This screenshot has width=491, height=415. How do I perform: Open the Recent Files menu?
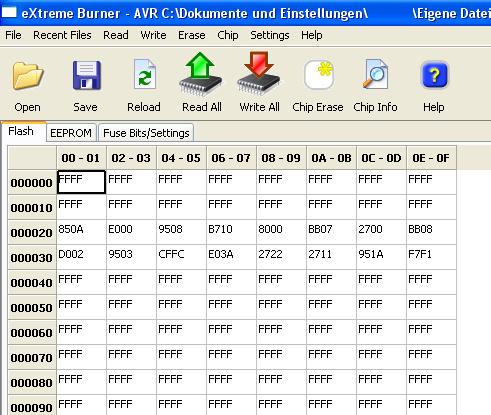(62, 35)
